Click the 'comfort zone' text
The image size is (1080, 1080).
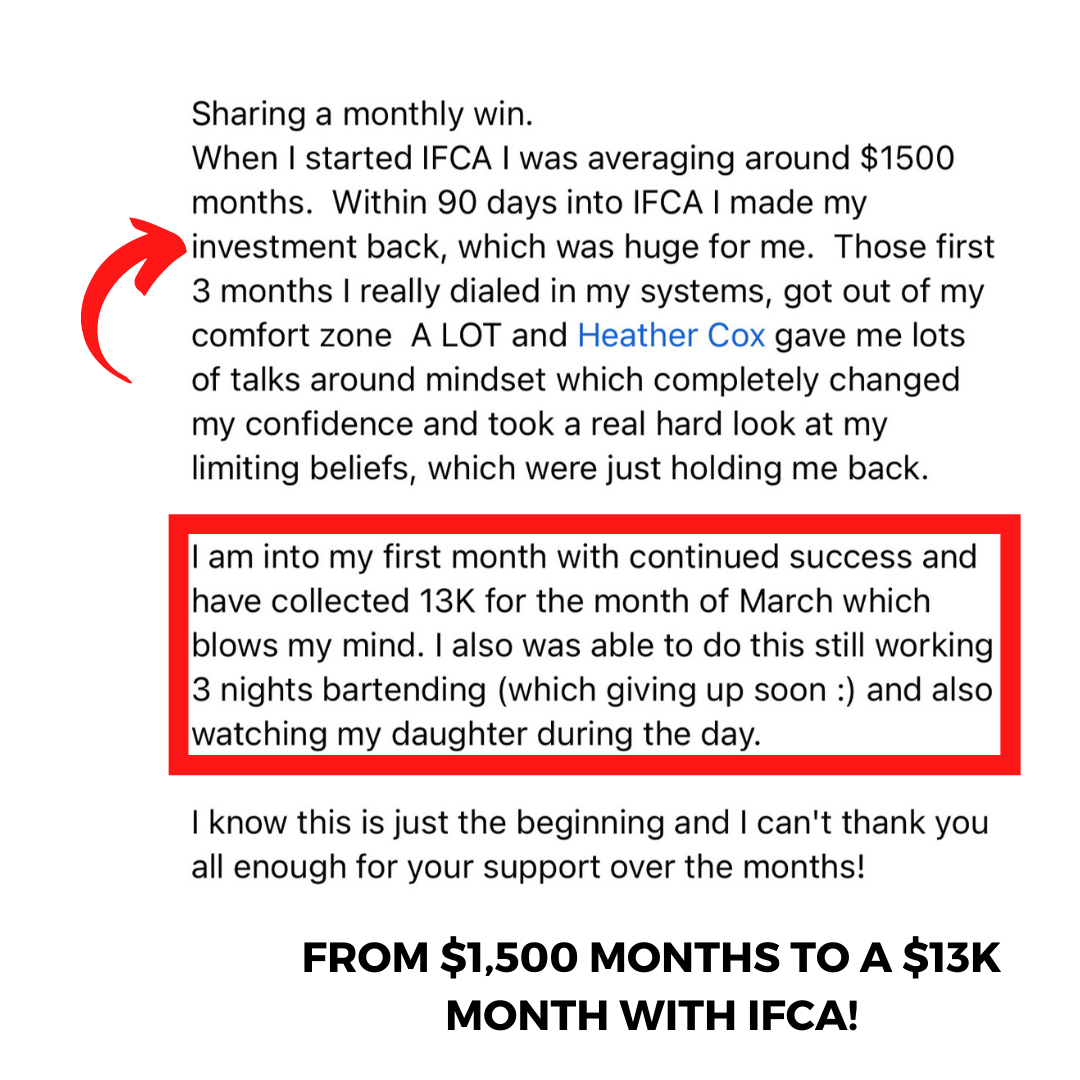tap(291, 335)
